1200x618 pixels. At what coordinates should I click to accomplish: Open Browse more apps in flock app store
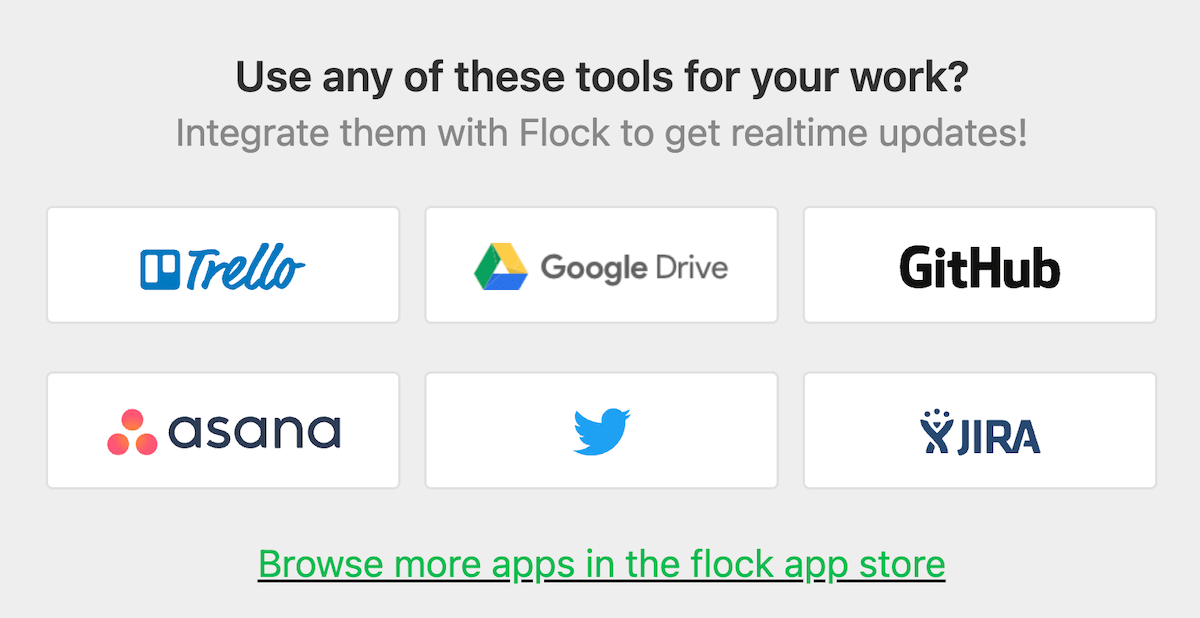(x=601, y=564)
